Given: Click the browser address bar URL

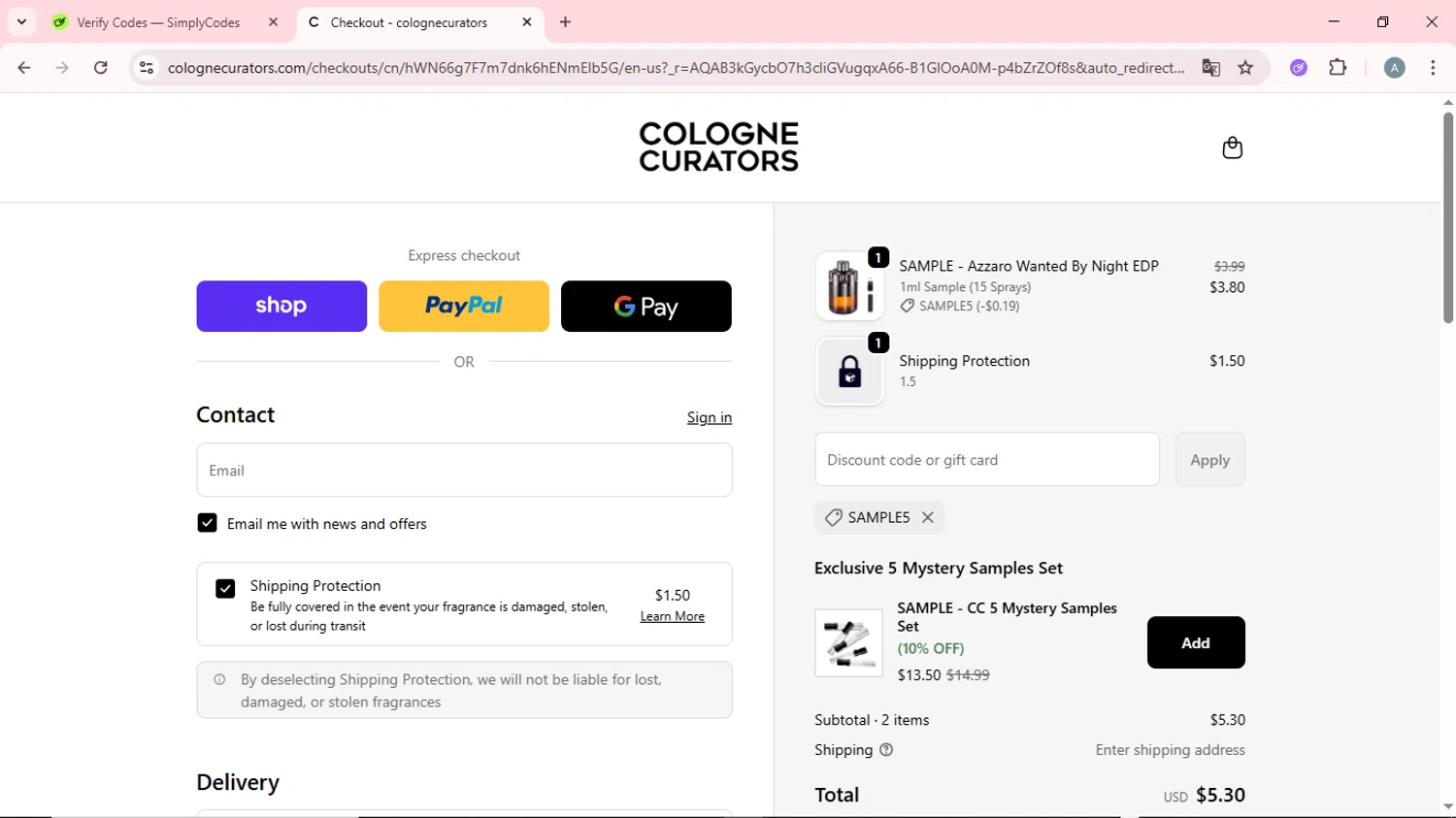Looking at the screenshot, I should coord(676,68).
